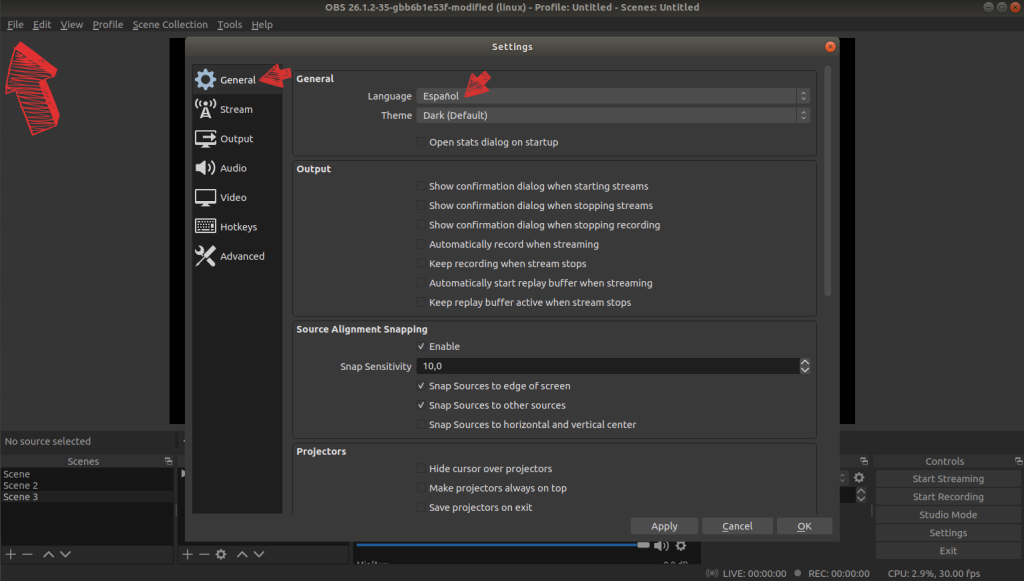This screenshot has height=581, width=1024.
Task: Open source properties with the Sources gear icon
Action: click(221, 554)
